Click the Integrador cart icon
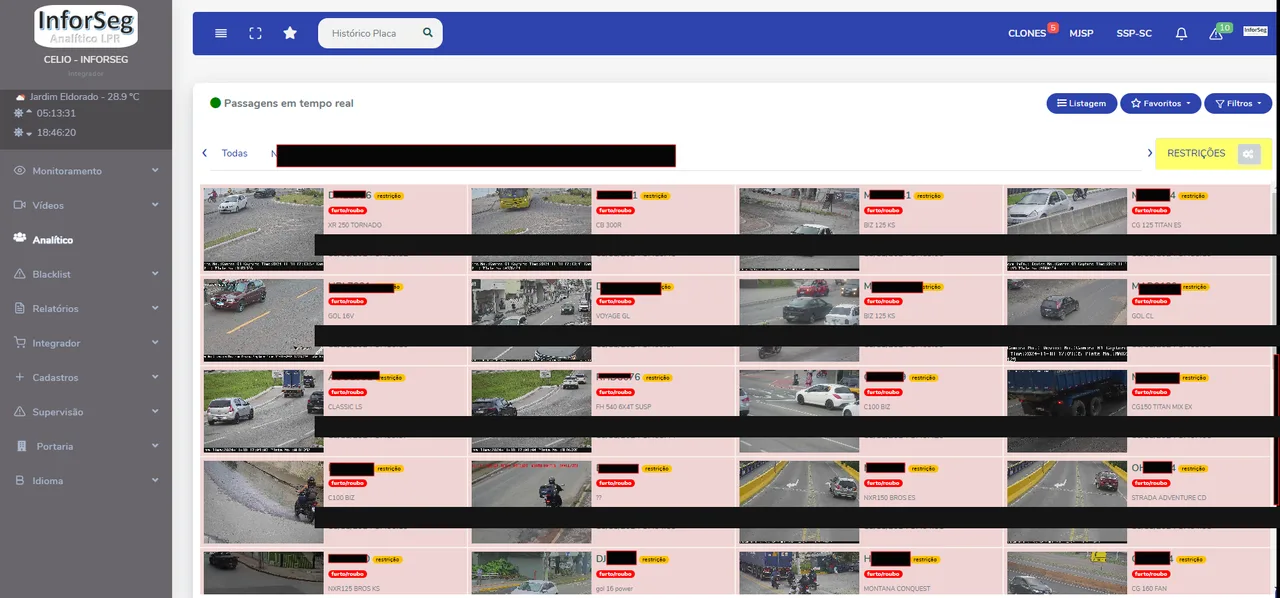The width and height of the screenshot is (1280, 598). (x=20, y=342)
